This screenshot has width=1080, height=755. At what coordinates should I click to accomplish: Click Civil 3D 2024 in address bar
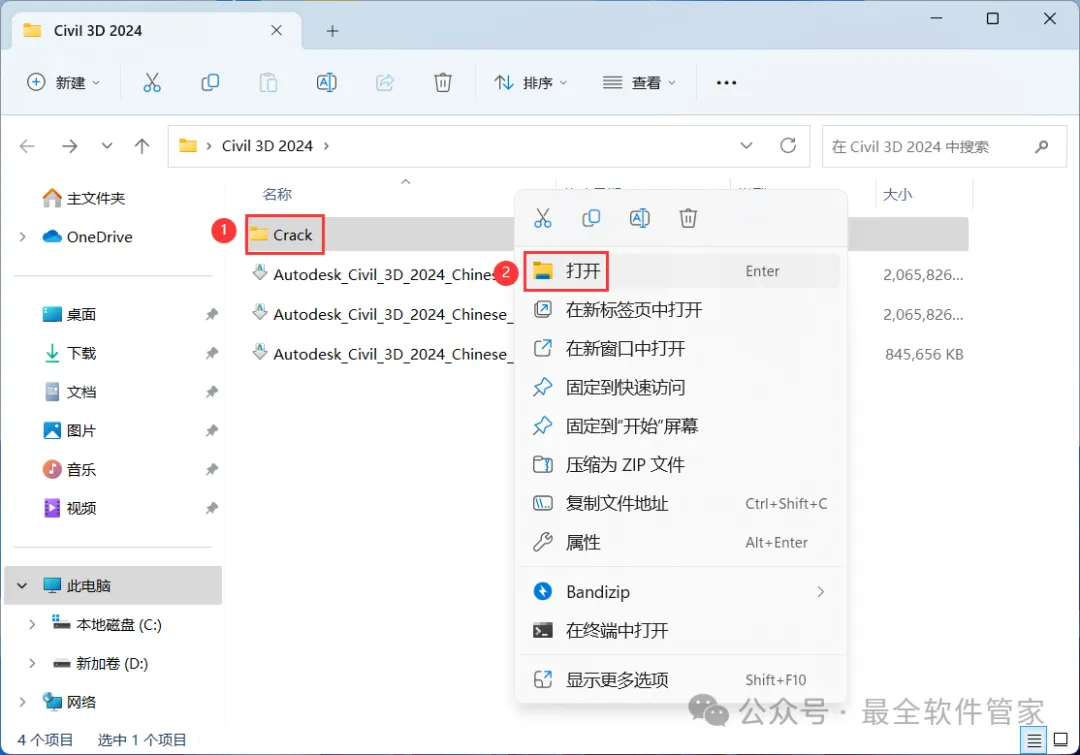[267, 146]
